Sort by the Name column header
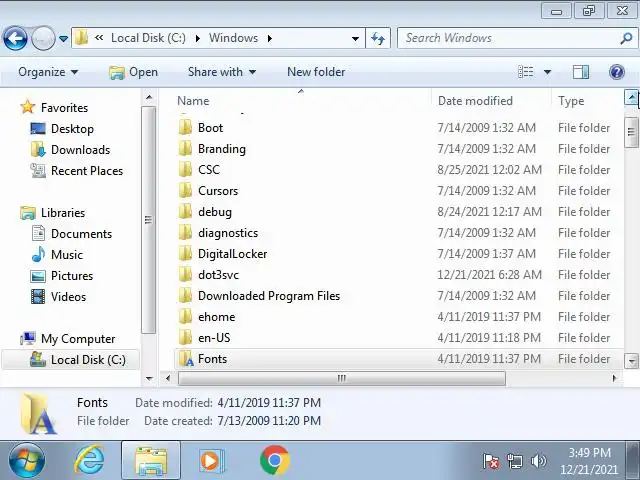The width and height of the screenshot is (640, 480). (x=193, y=101)
